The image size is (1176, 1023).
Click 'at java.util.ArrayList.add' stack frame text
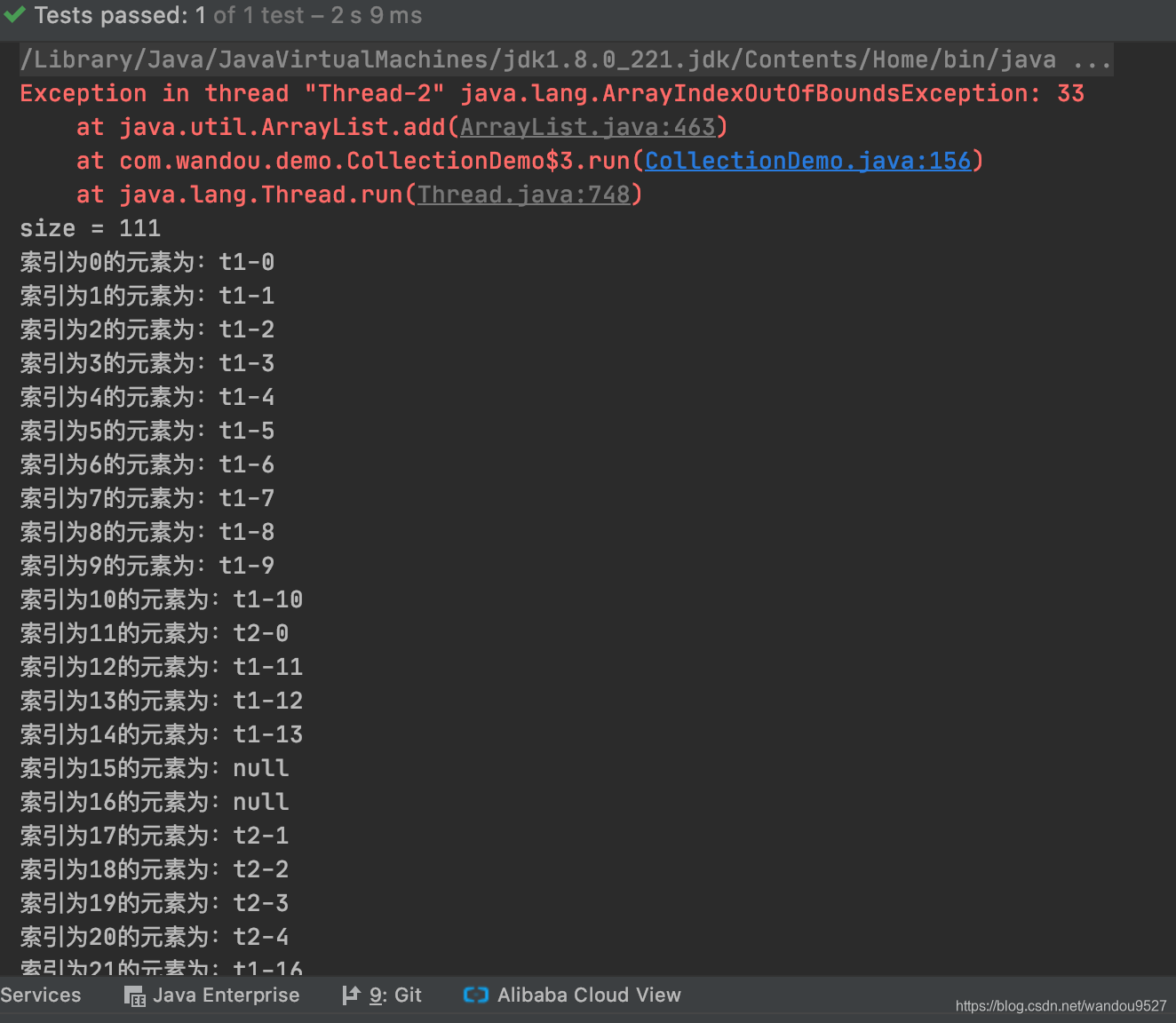click(261, 127)
